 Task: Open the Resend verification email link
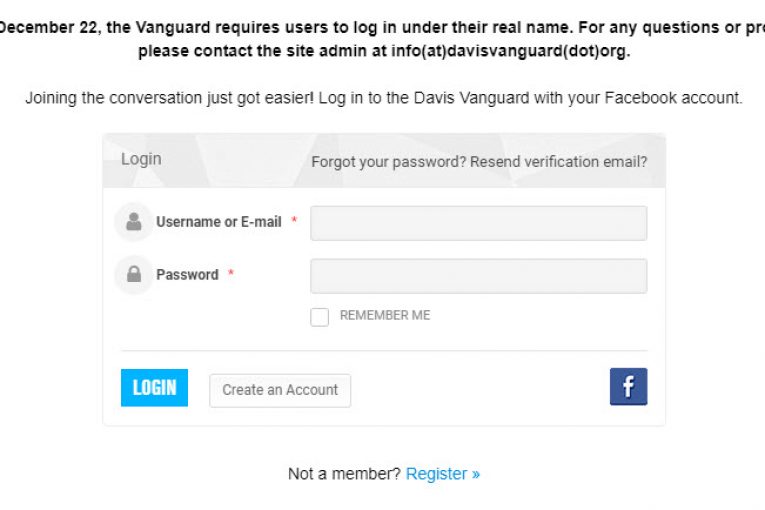pos(558,161)
